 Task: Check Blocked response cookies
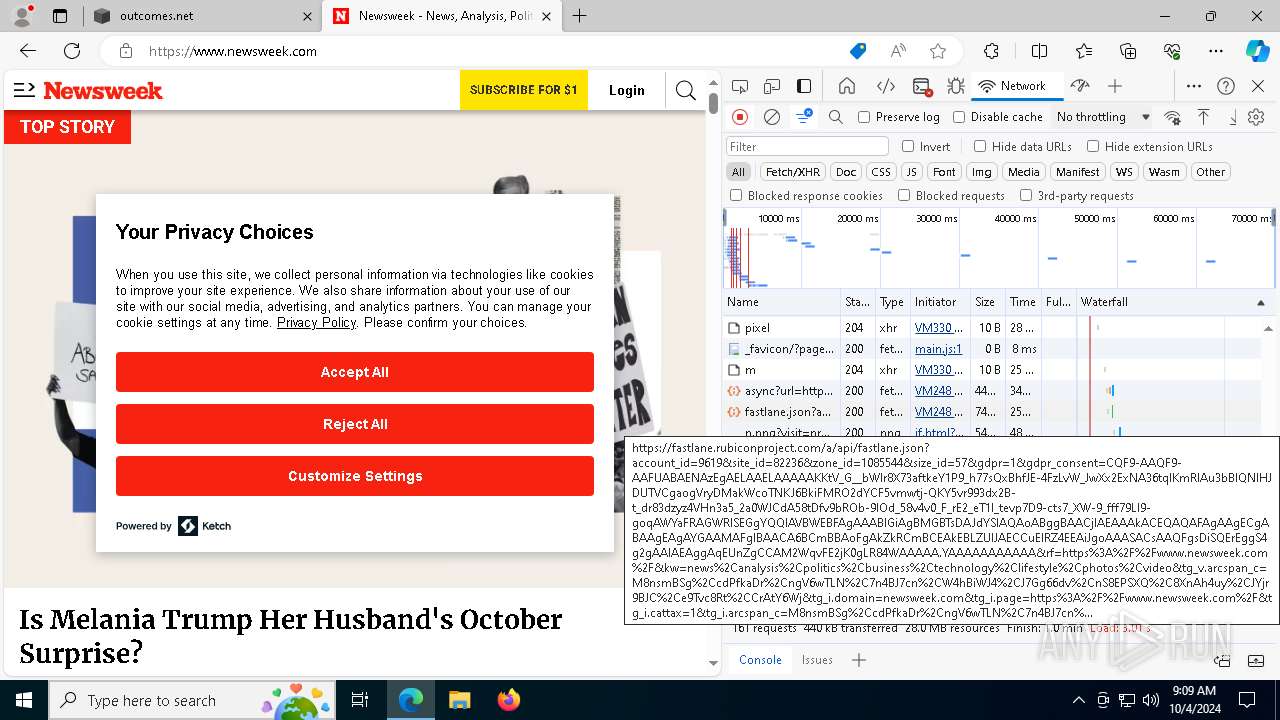click(736, 196)
